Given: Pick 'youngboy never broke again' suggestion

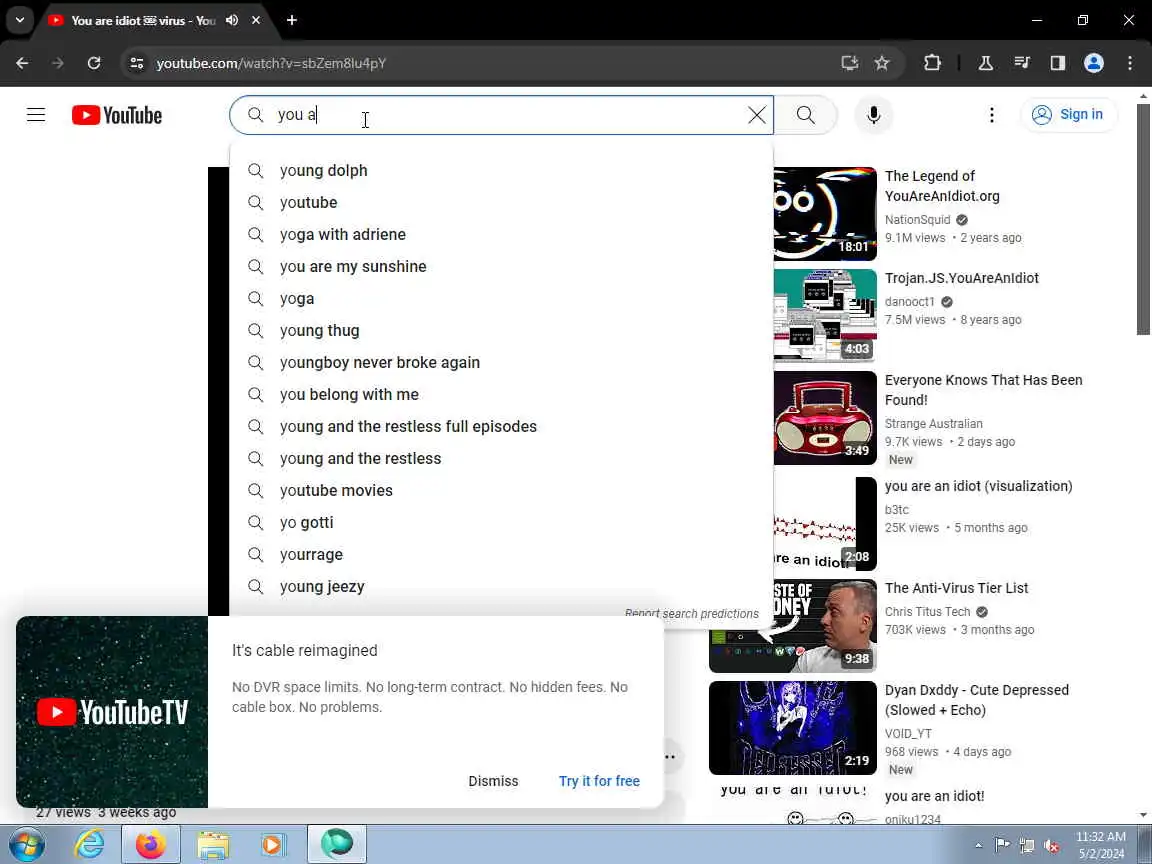Looking at the screenshot, I should [501, 363].
